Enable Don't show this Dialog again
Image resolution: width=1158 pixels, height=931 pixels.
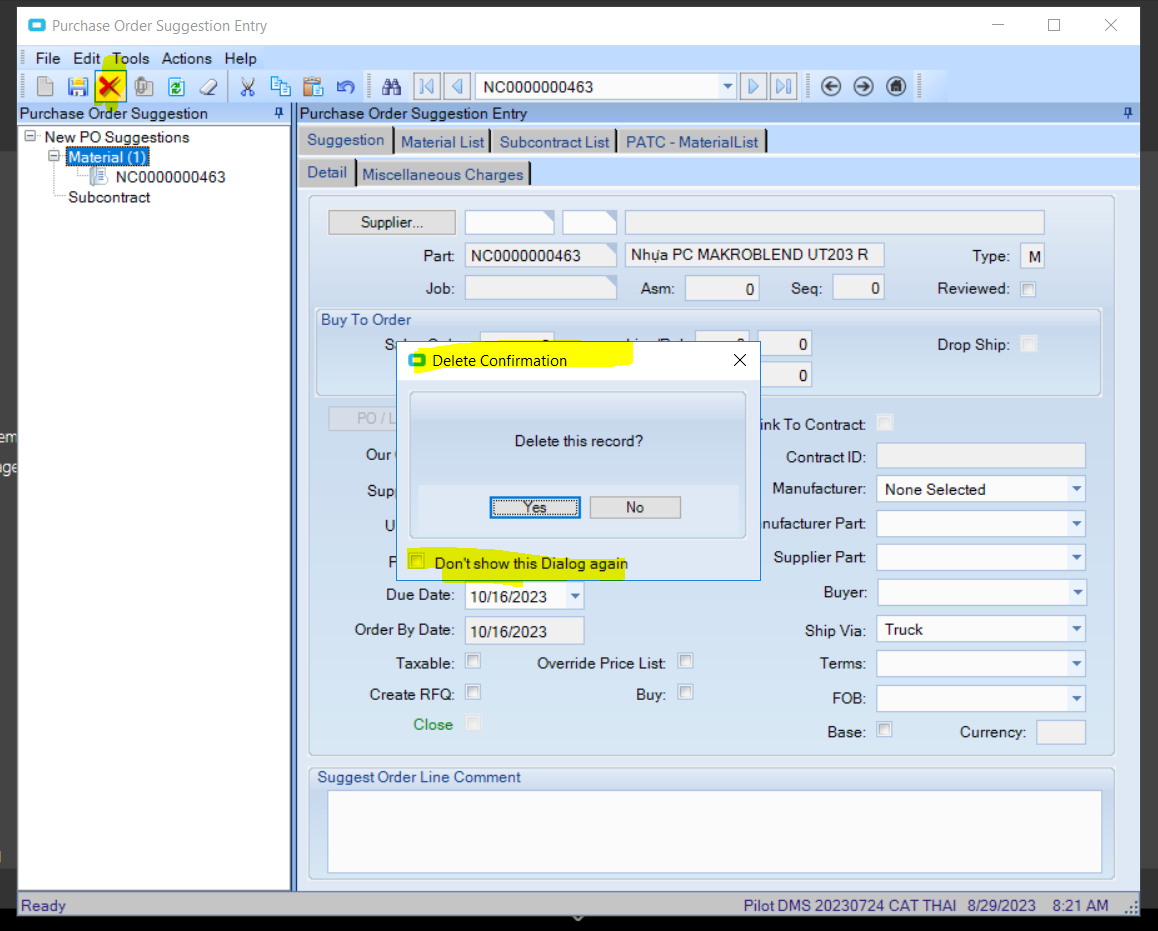[416, 560]
